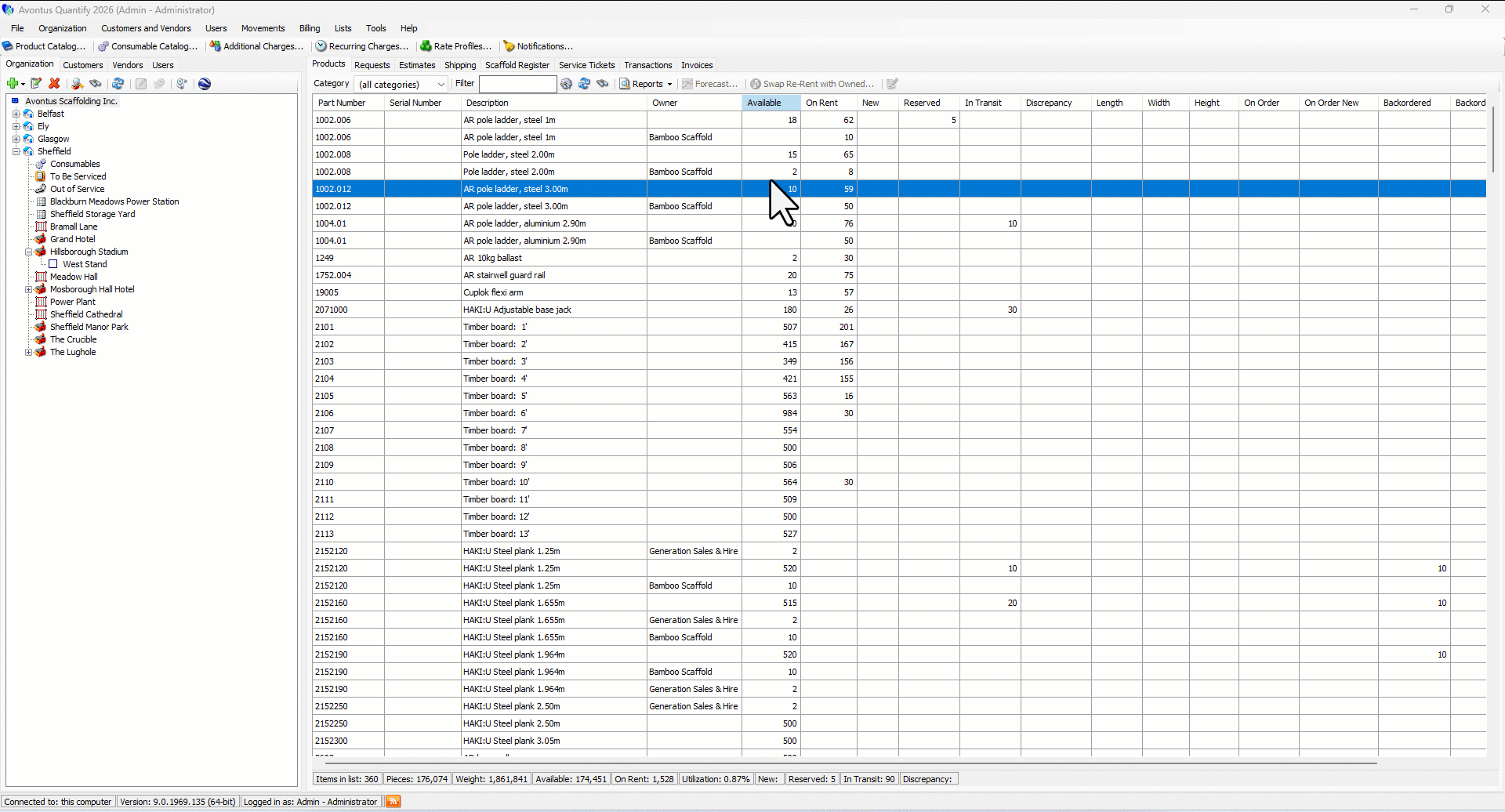Select the Meadow Hall tree node

point(74,277)
